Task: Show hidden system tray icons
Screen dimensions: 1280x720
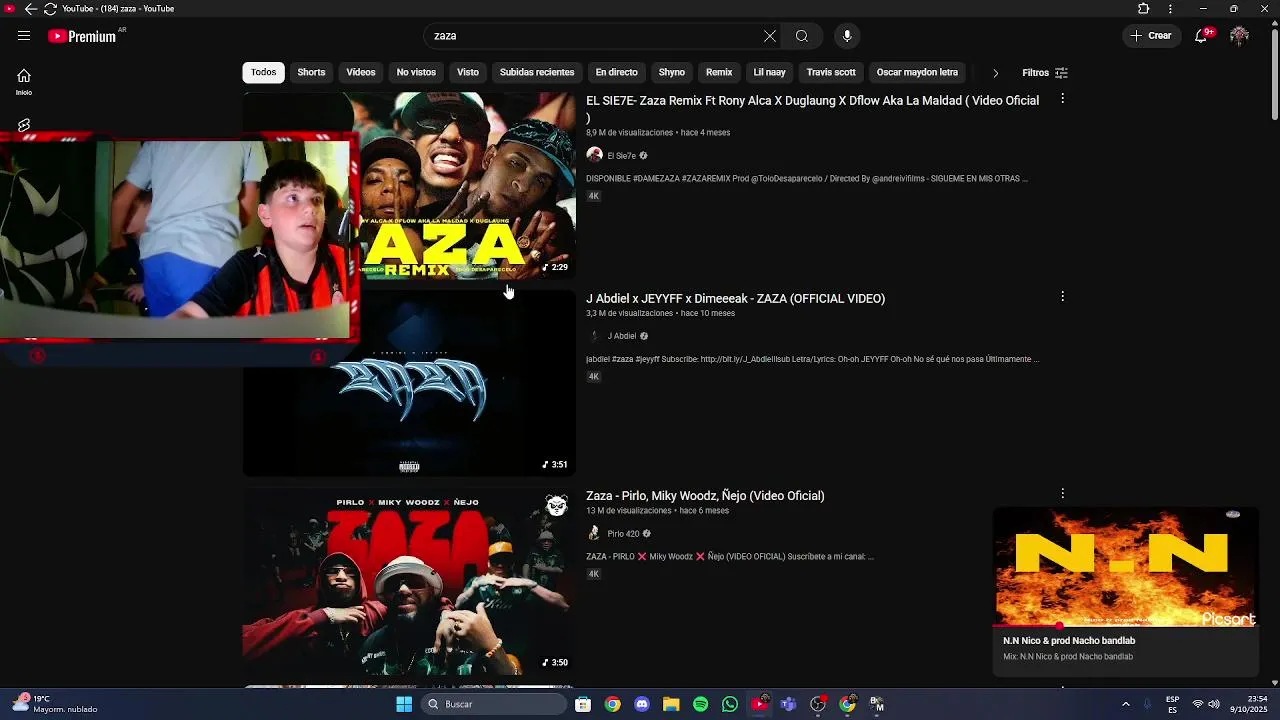Action: (1125, 704)
